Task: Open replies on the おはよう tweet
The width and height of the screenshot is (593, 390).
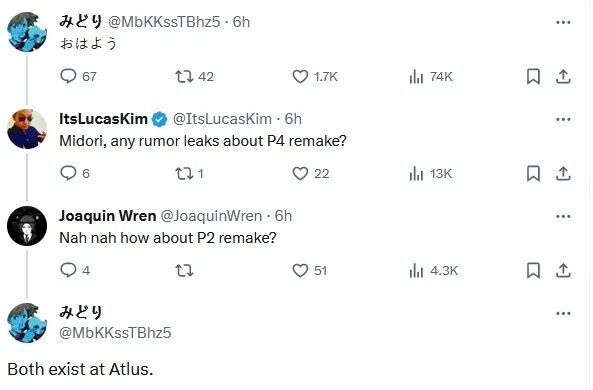Action: click(x=78, y=76)
